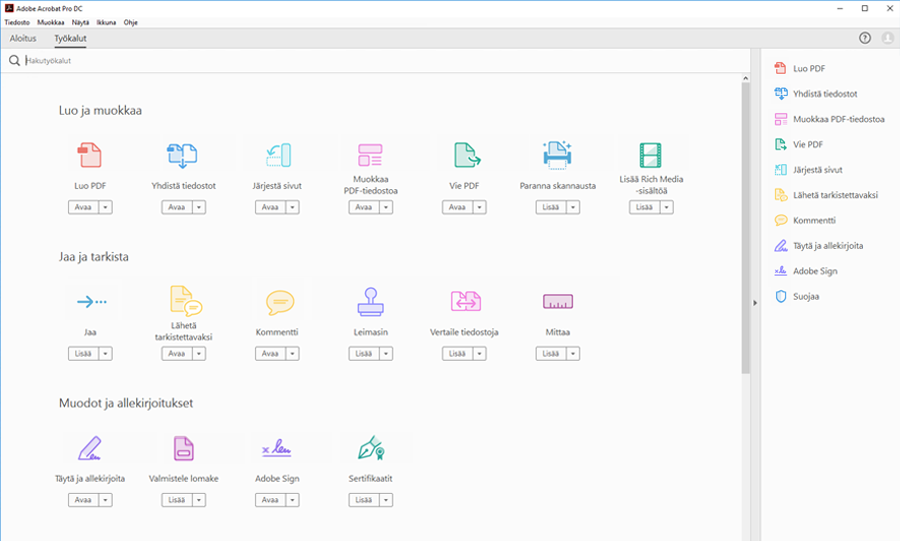Click Avaa button under Vie PDF
The image size is (900, 541).
(457, 207)
